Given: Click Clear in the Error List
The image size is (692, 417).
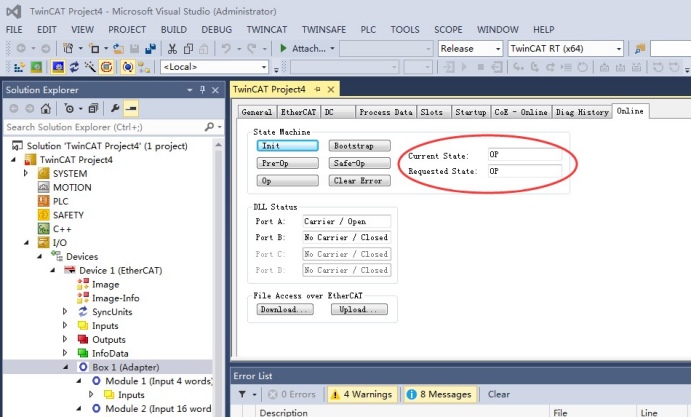Looking at the screenshot, I should (x=499, y=394).
